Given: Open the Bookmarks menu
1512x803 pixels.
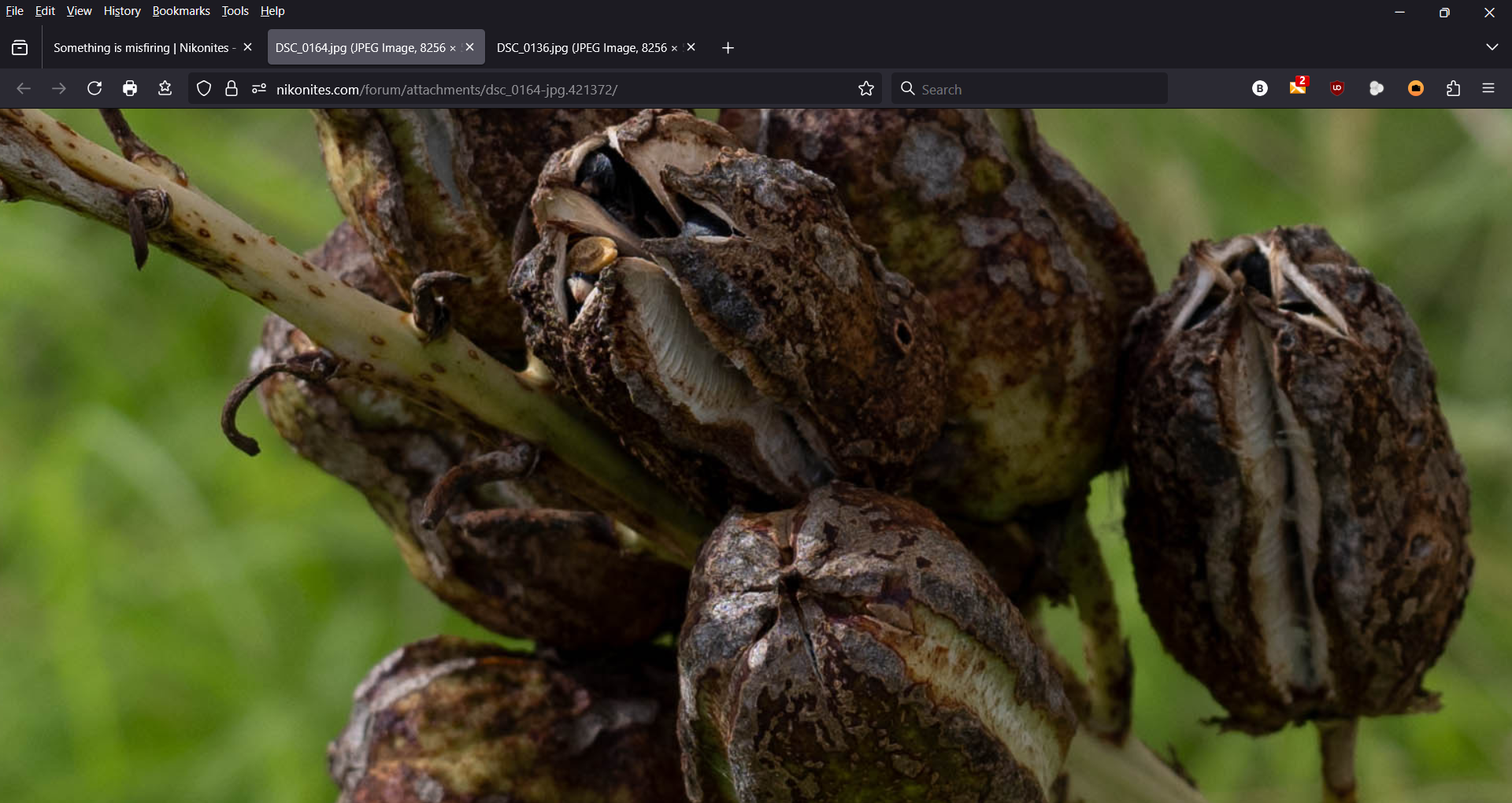Looking at the screenshot, I should 181,11.
